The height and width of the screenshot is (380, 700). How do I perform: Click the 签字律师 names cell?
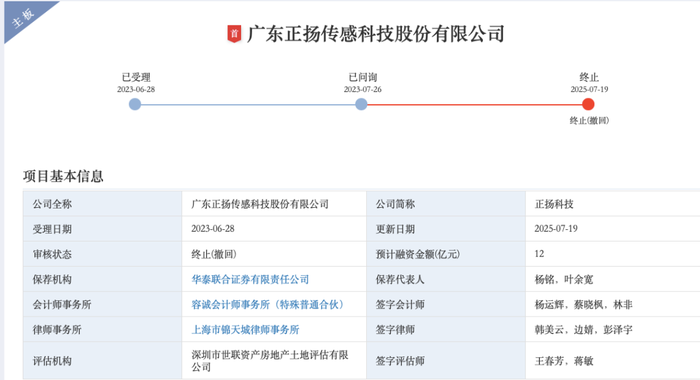coord(583,330)
